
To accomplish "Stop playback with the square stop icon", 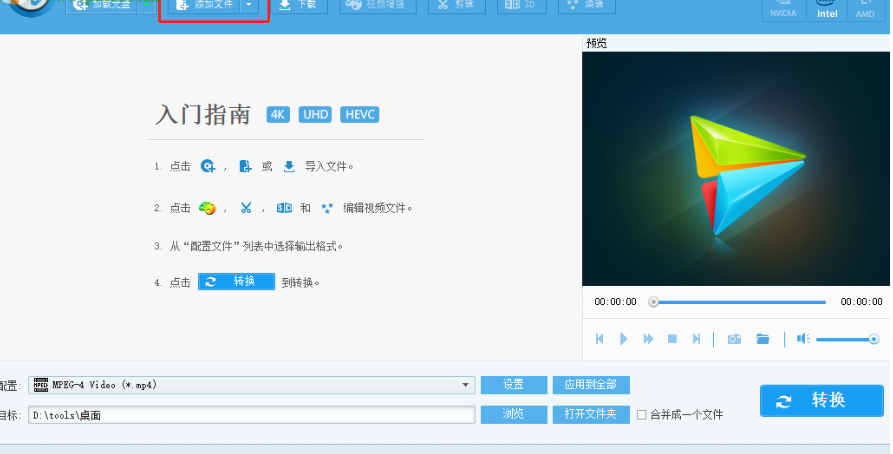I will coord(672,339).
